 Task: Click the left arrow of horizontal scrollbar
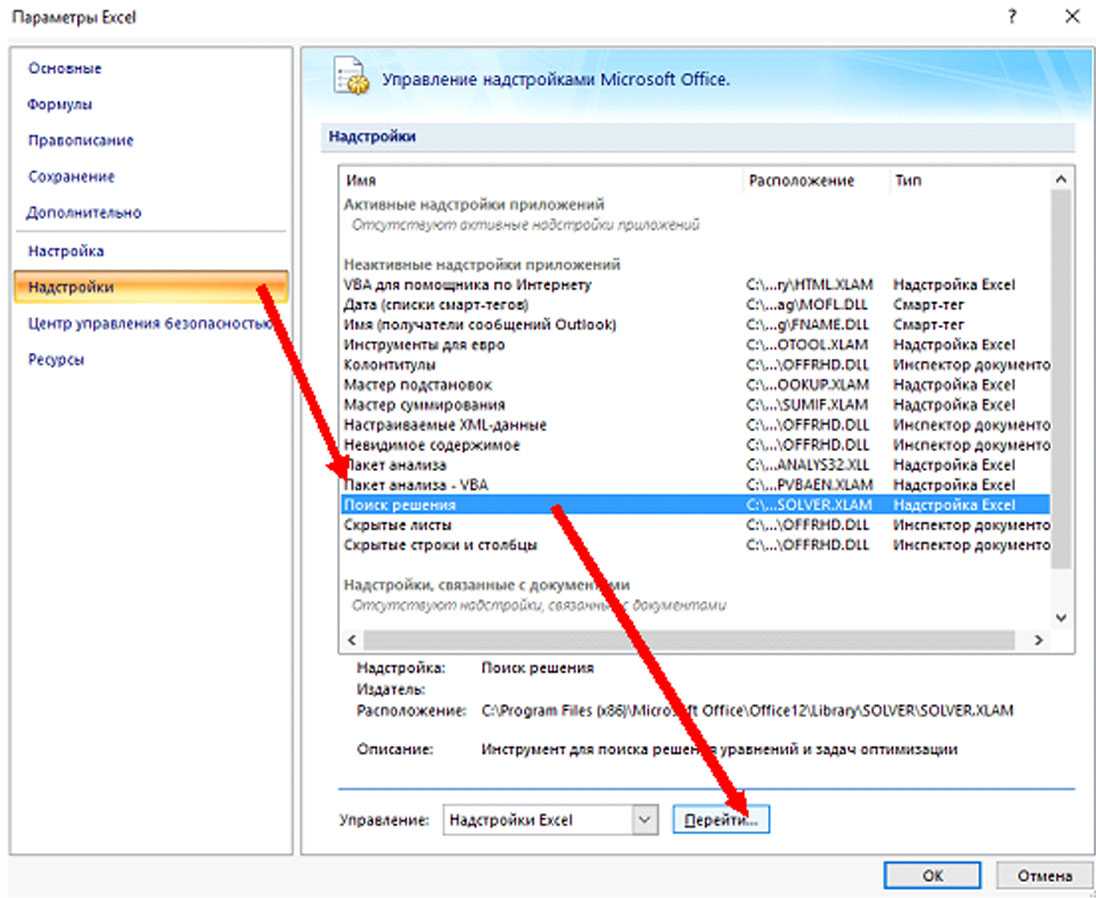click(352, 640)
